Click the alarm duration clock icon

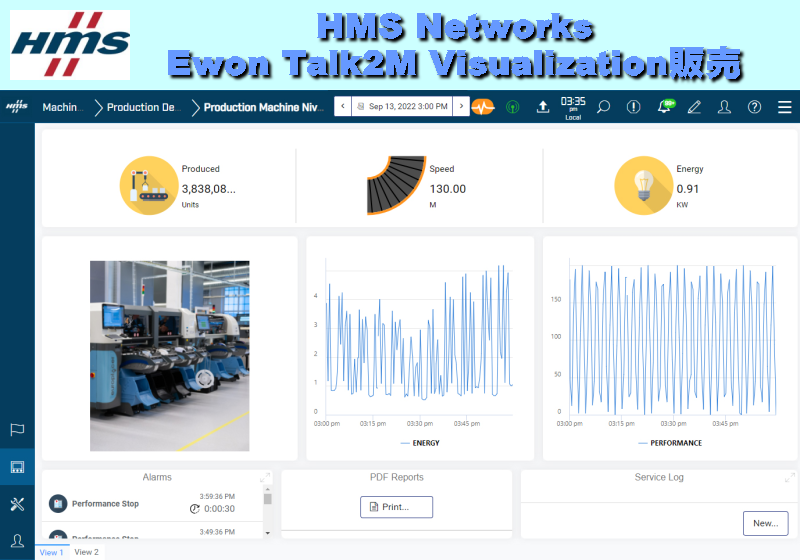194,508
